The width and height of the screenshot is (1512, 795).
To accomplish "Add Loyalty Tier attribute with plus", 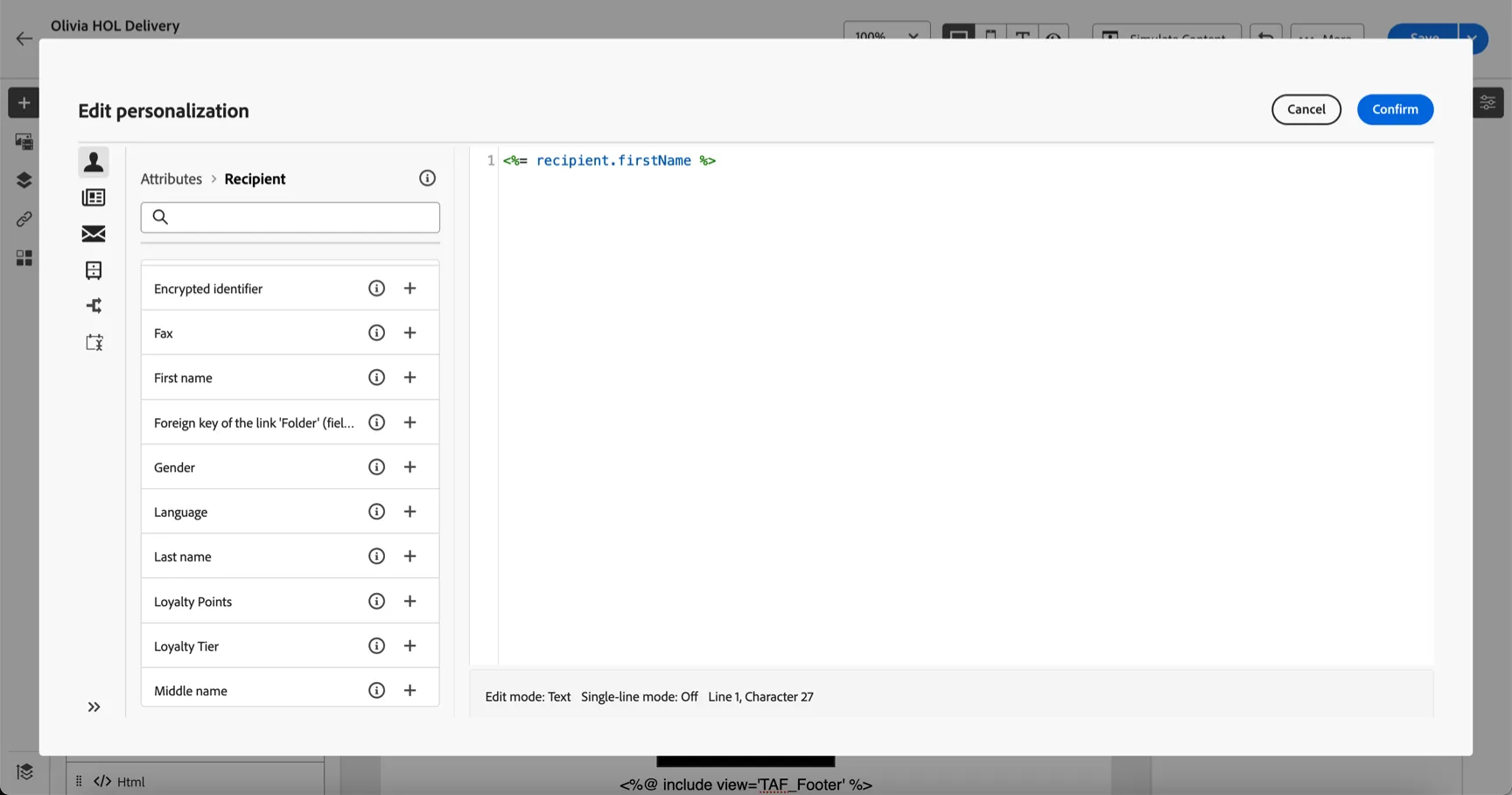I will coord(409,646).
